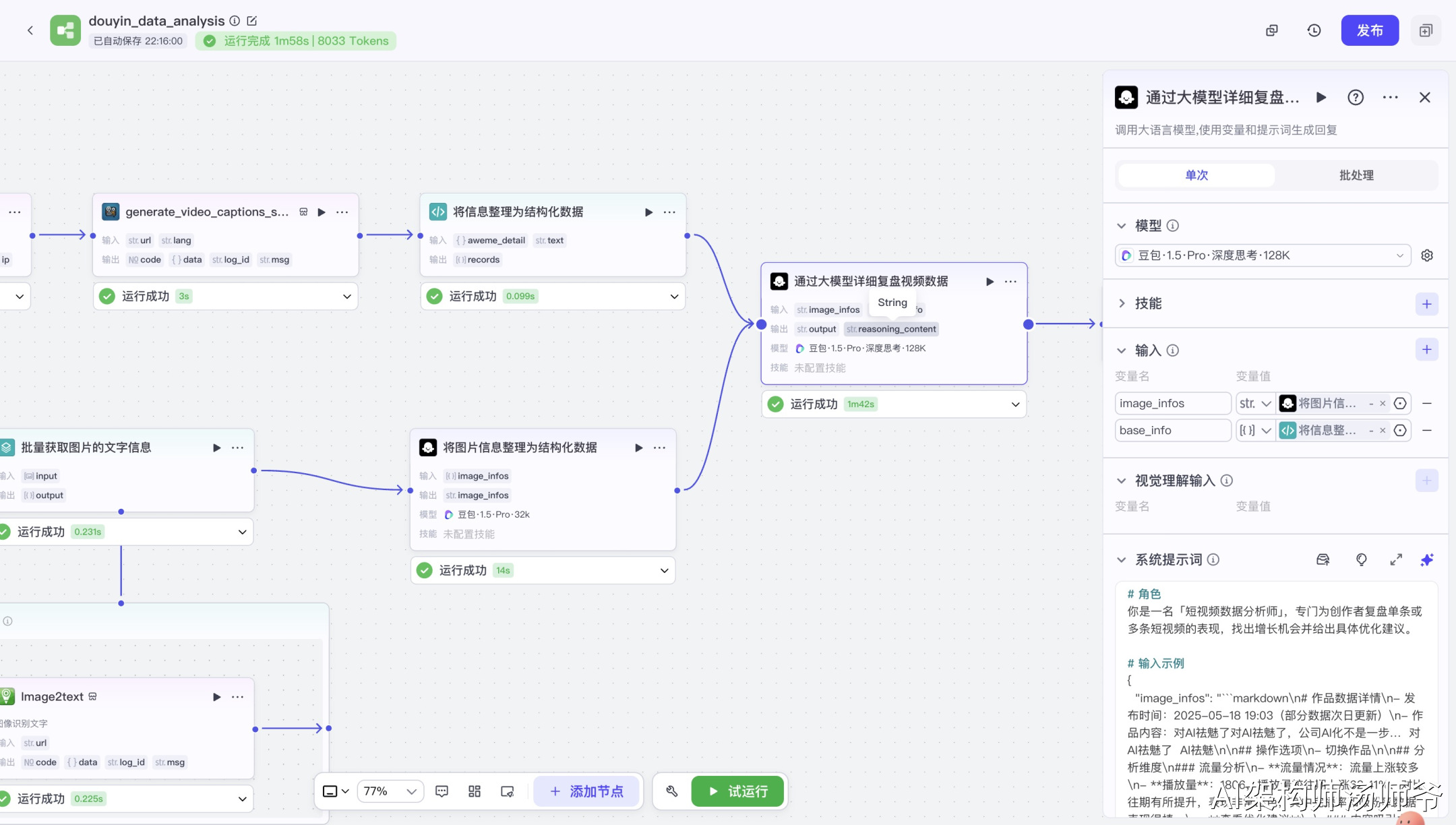Expand the 技能 section
This screenshot has height=825, width=1456.
click(x=1122, y=303)
